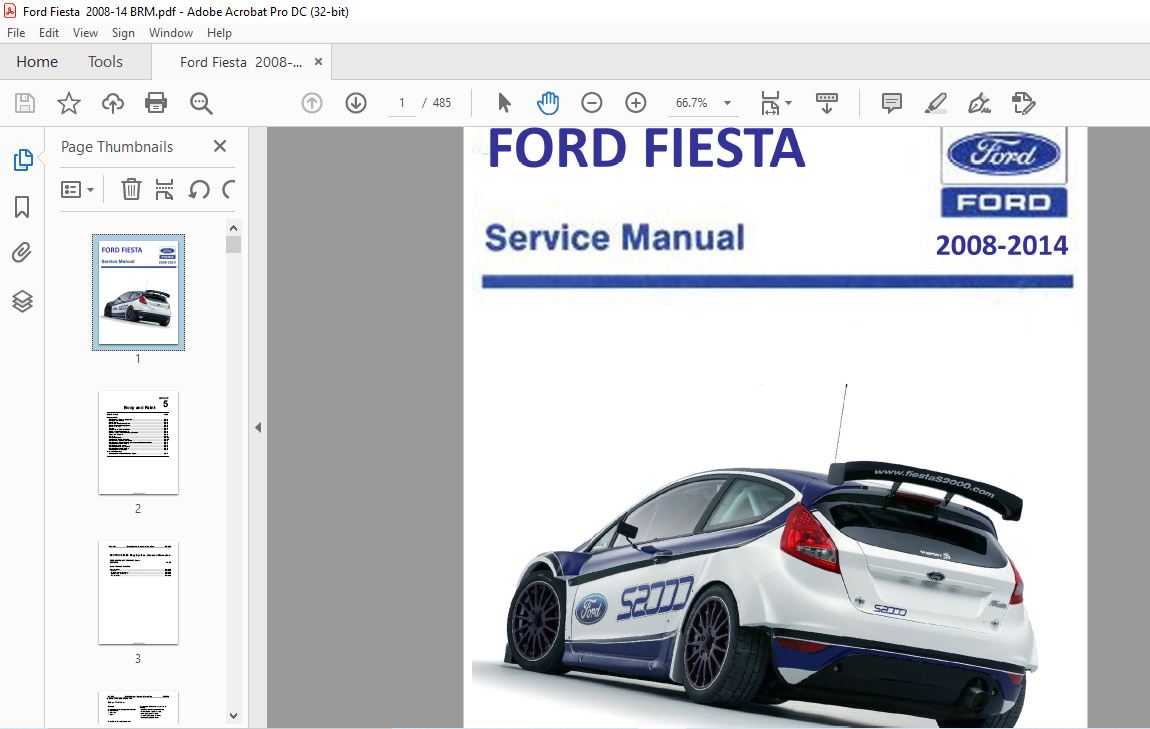Click the total pages text 485
The height and width of the screenshot is (729, 1150).
pos(442,103)
